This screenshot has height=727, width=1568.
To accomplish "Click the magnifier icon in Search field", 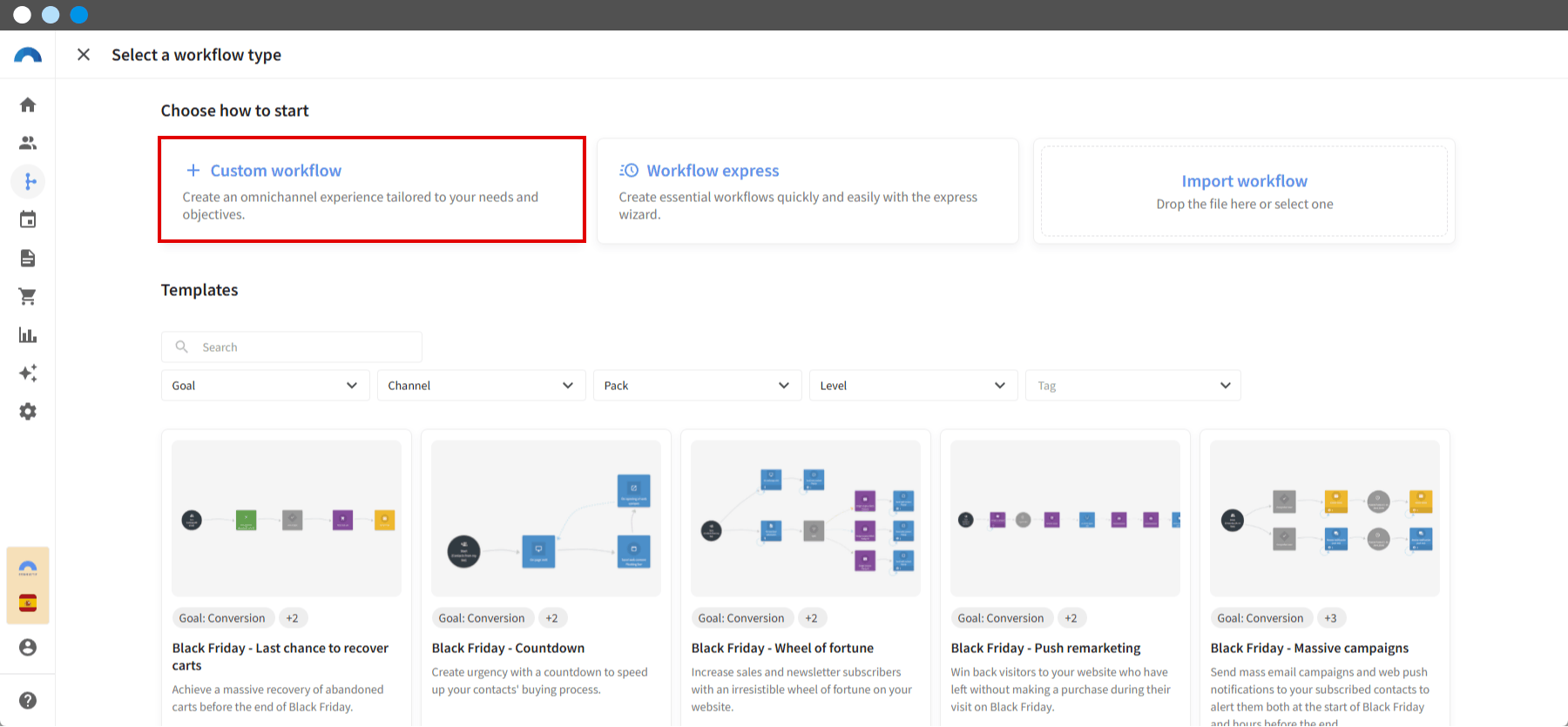I will 182,347.
